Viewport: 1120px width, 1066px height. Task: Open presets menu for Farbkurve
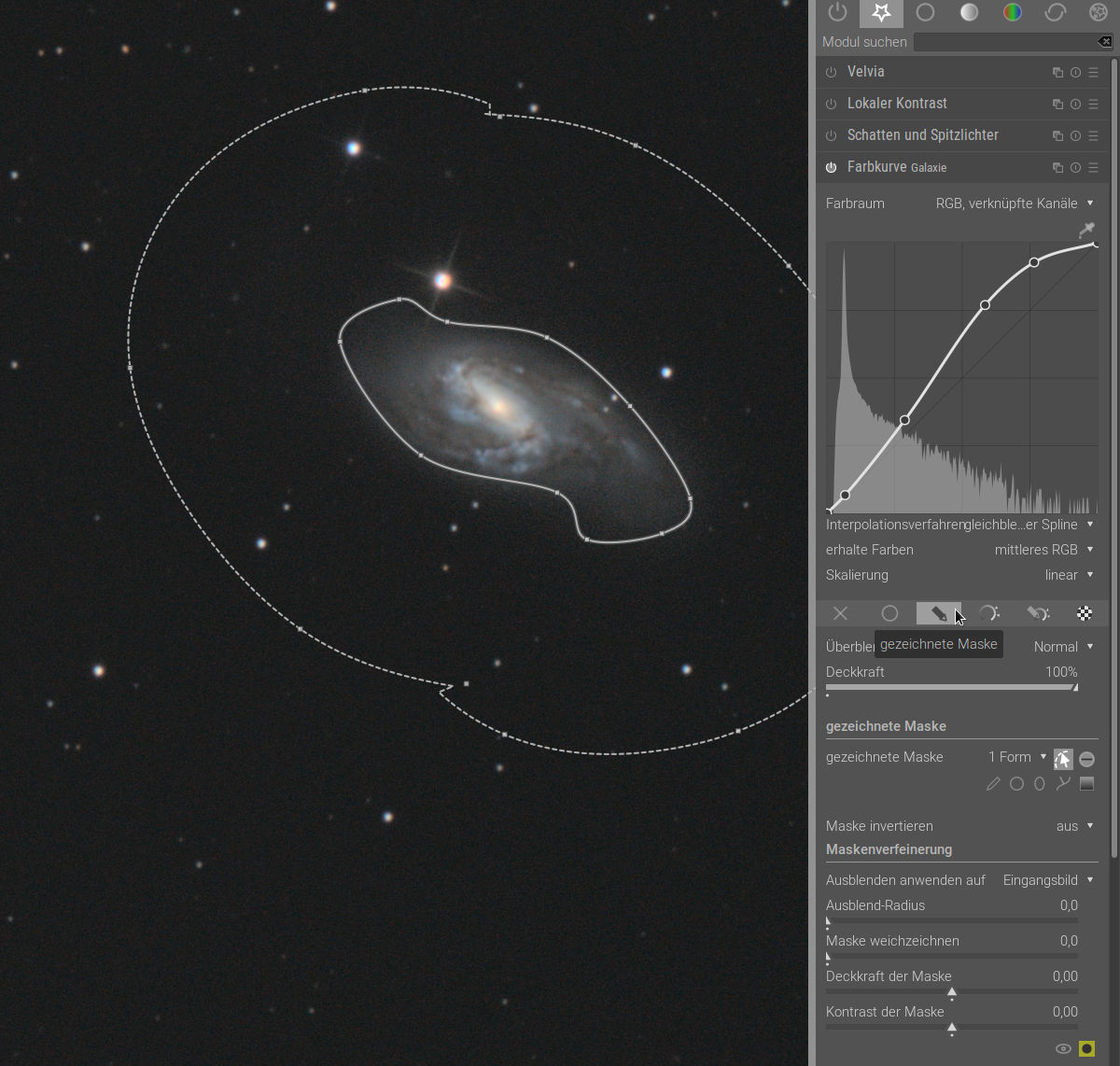1093,167
